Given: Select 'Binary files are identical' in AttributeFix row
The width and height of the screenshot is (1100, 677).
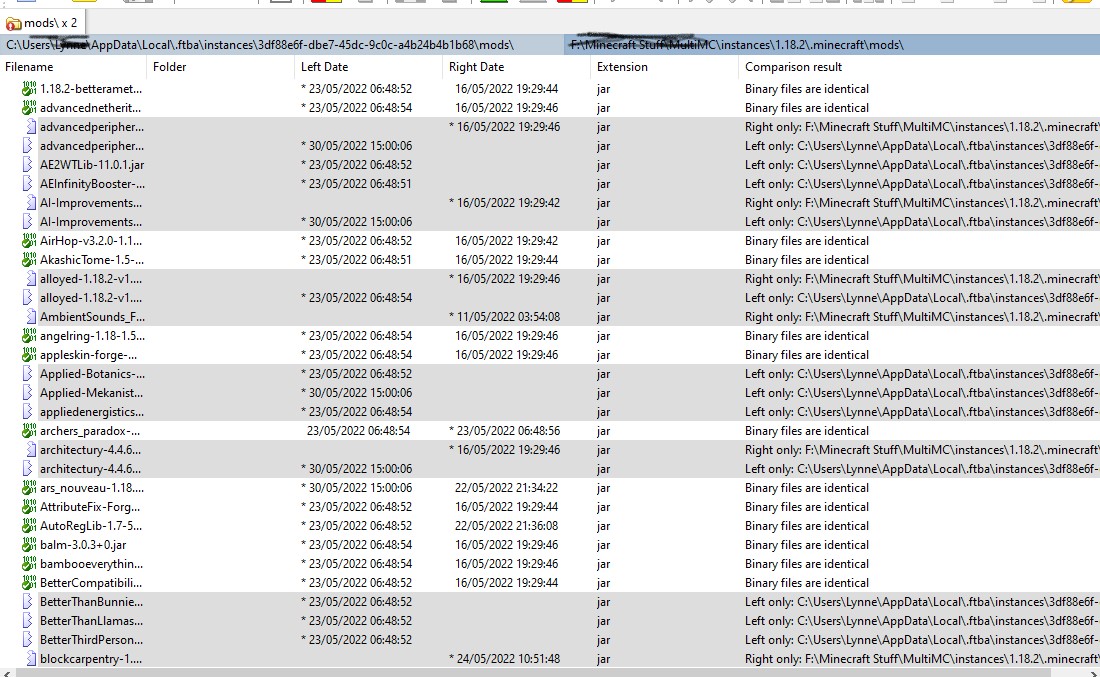Looking at the screenshot, I should pyautogui.click(x=807, y=506).
